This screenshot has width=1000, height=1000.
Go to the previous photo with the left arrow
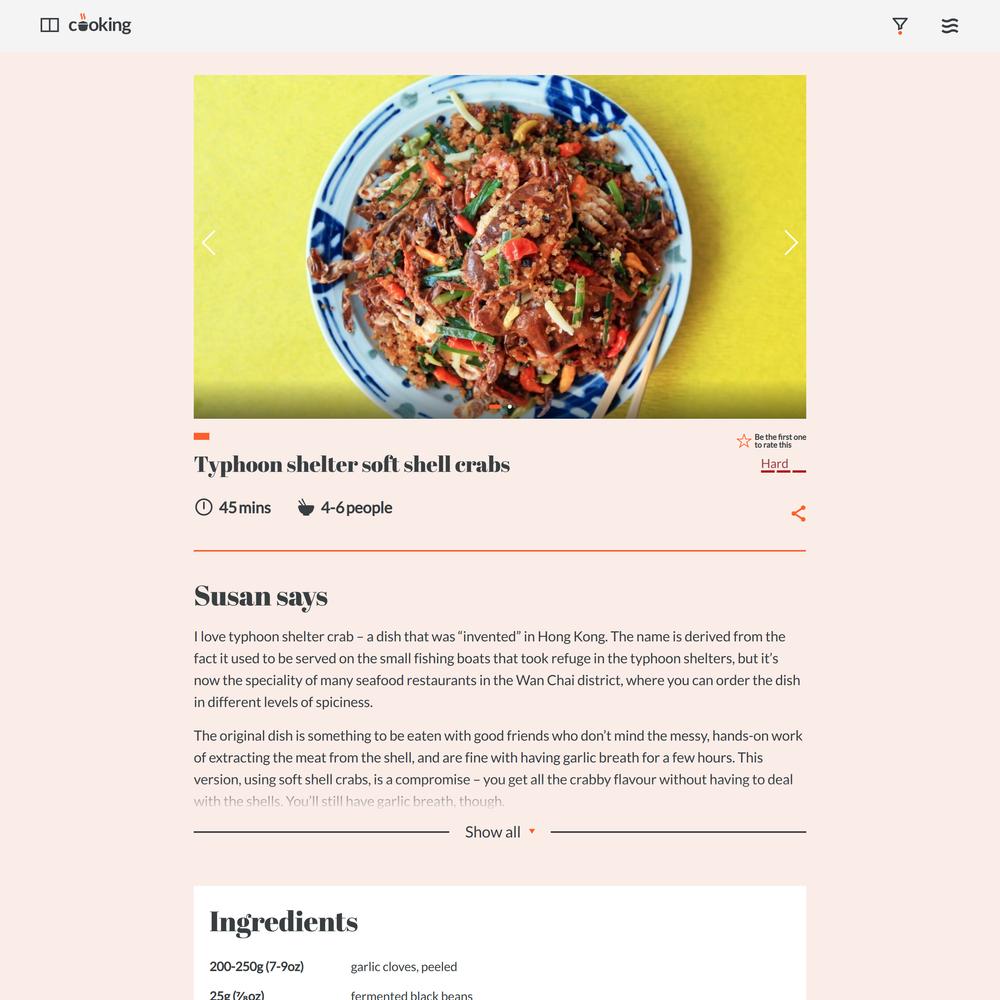[x=209, y=242]
